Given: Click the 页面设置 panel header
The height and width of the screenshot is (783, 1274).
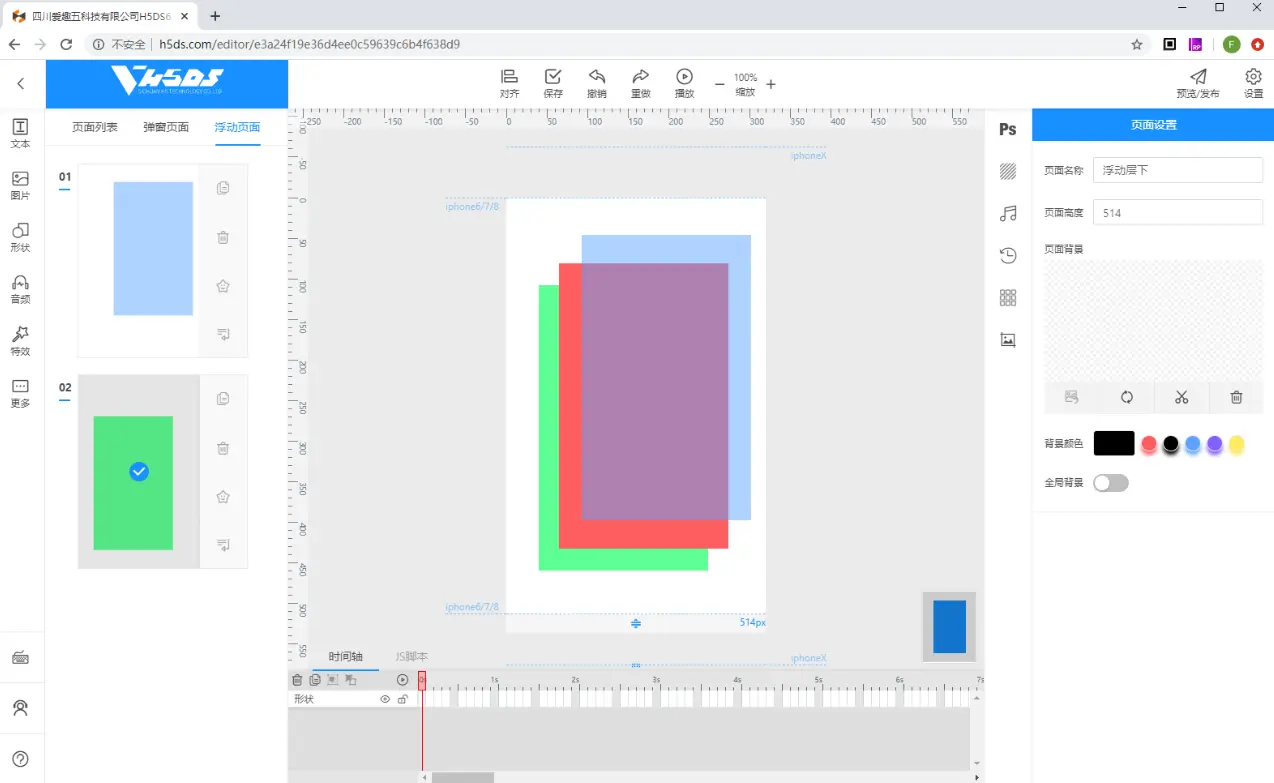Looking at the screenshot, I should [1153, 125].
